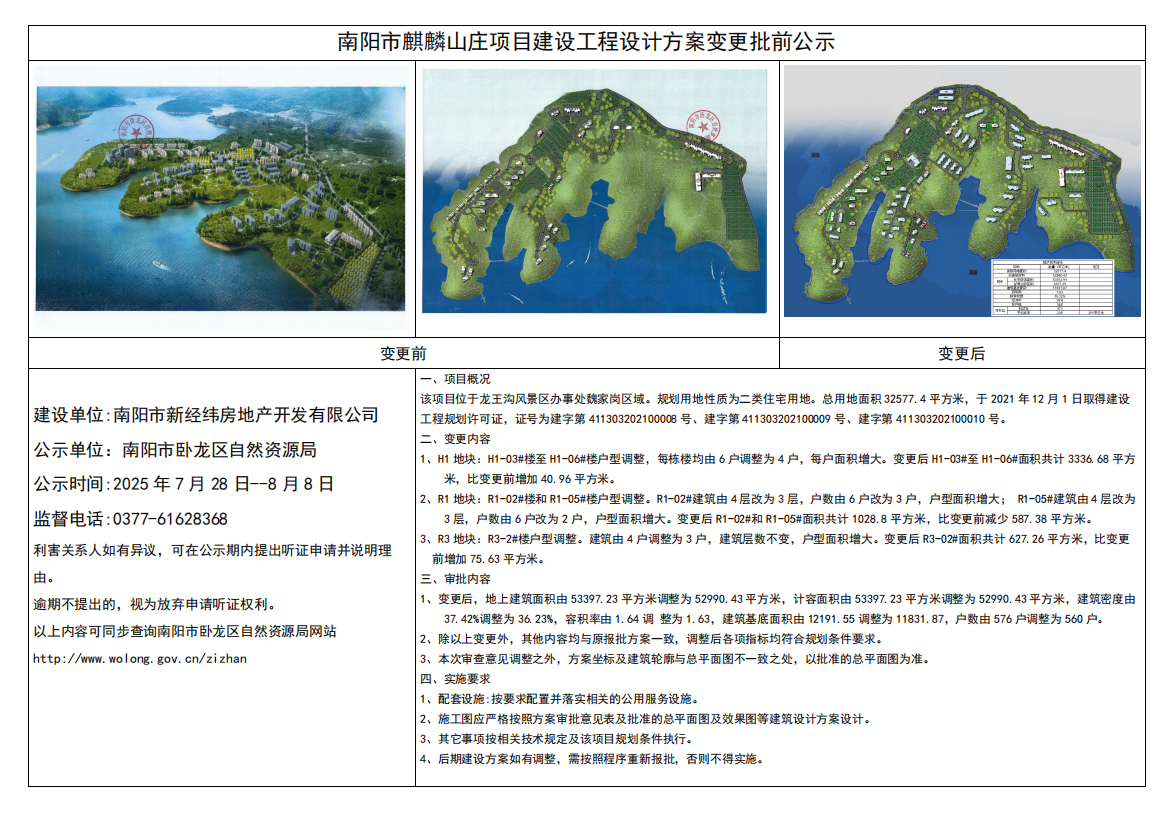Click the 施工图应严格按照方案审批意见表 line
The height and width of the screenshot is (827, 1174).
646,718
